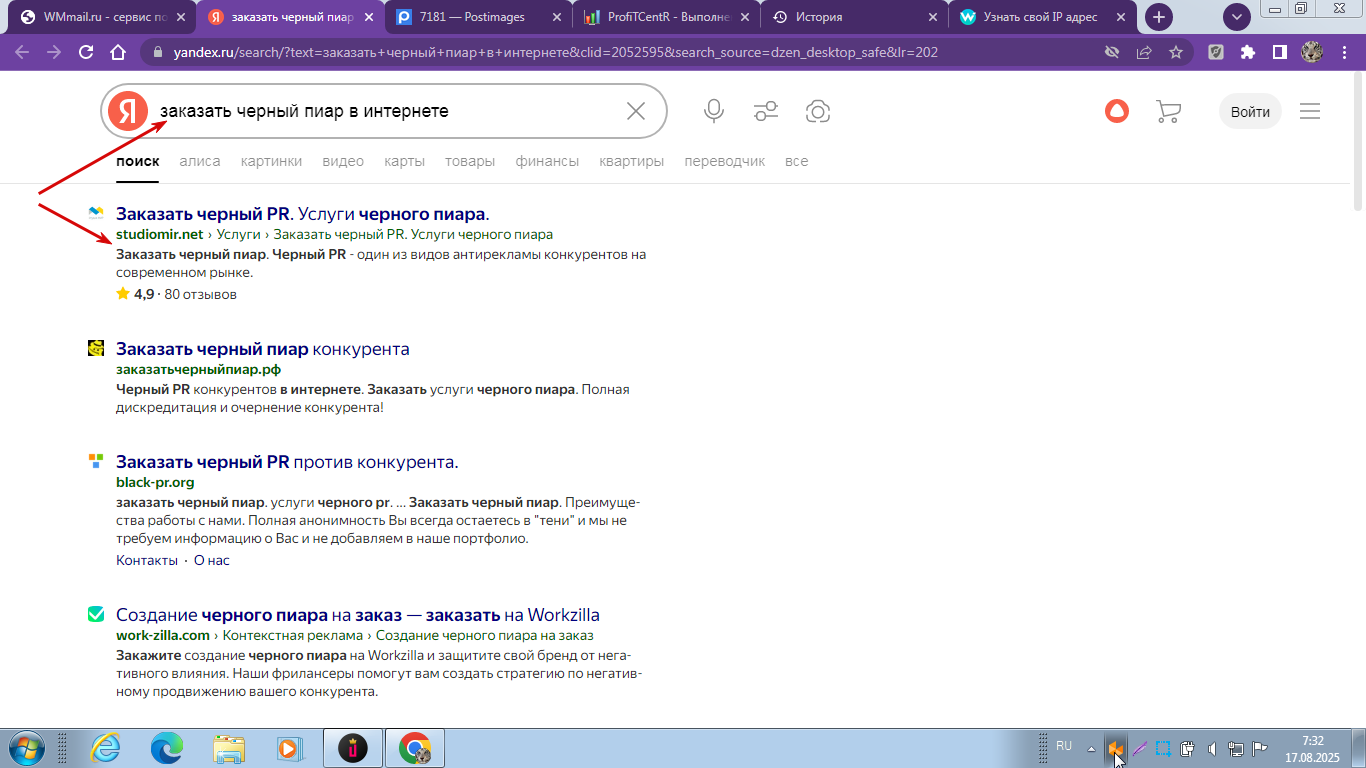Switch to the карты tab
This screenshot has width=1366, height=768.
404,161
